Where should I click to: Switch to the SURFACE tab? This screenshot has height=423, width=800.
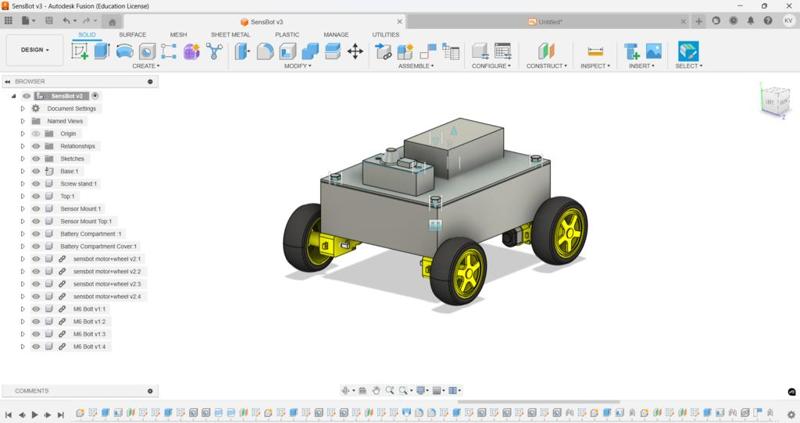[132, 34]
